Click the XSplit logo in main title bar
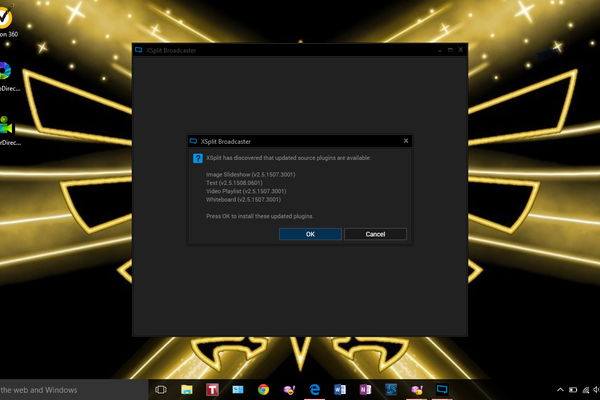The height and width of the screenshot is (400, 600). pyautogui.click(x=139, y=49)
